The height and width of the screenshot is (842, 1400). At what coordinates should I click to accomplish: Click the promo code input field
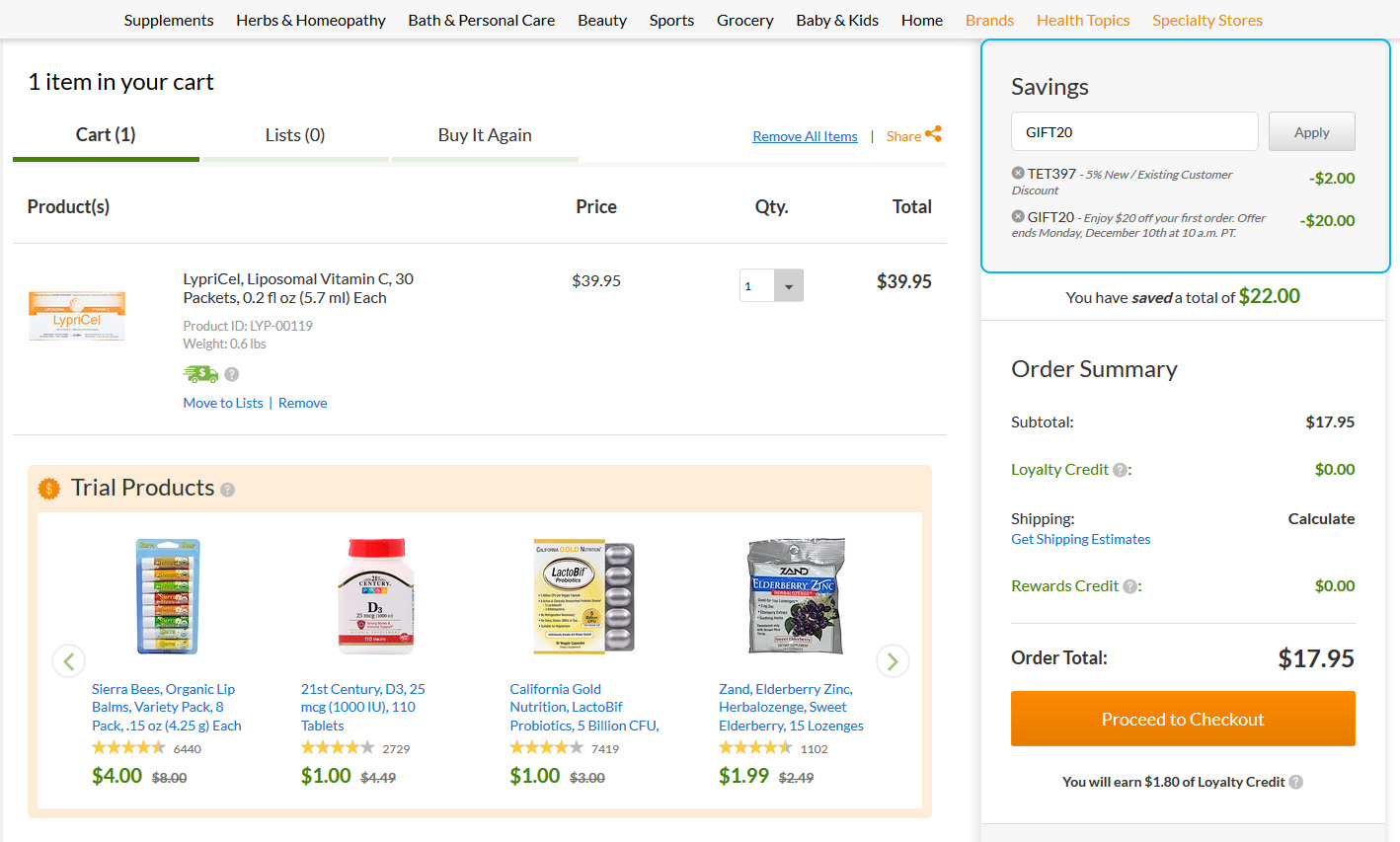[x=1134, y=131]
